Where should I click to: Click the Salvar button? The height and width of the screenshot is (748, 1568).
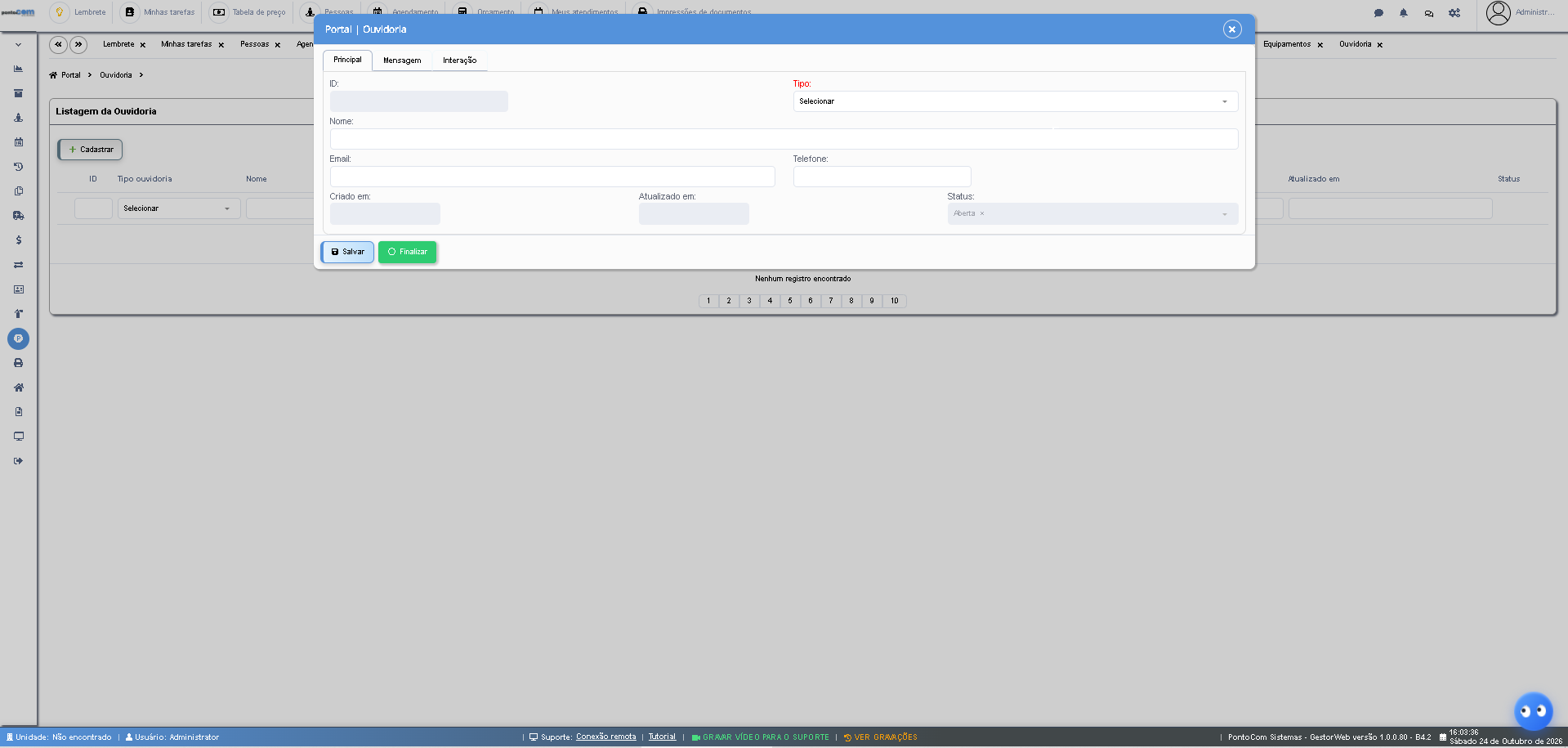[x=347, y=252]
